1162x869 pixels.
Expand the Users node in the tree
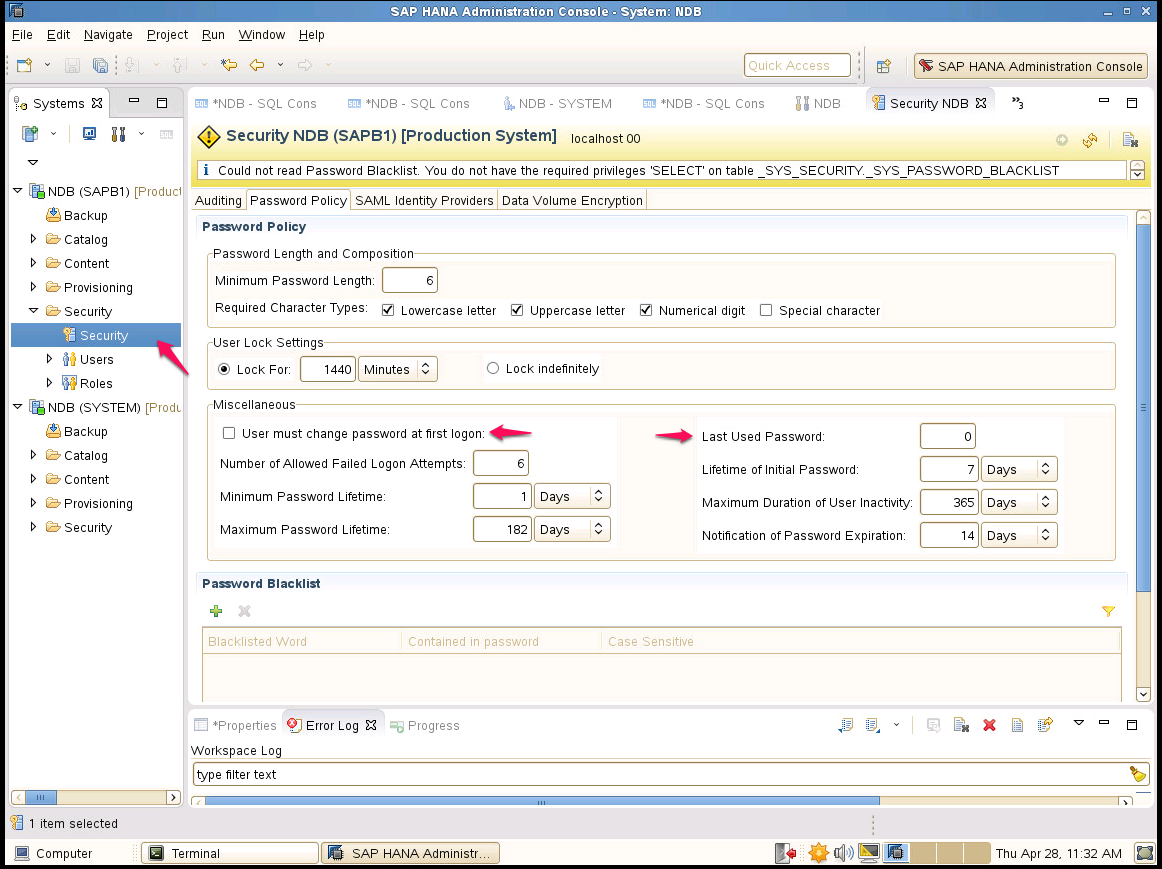[x=50, y=359]
